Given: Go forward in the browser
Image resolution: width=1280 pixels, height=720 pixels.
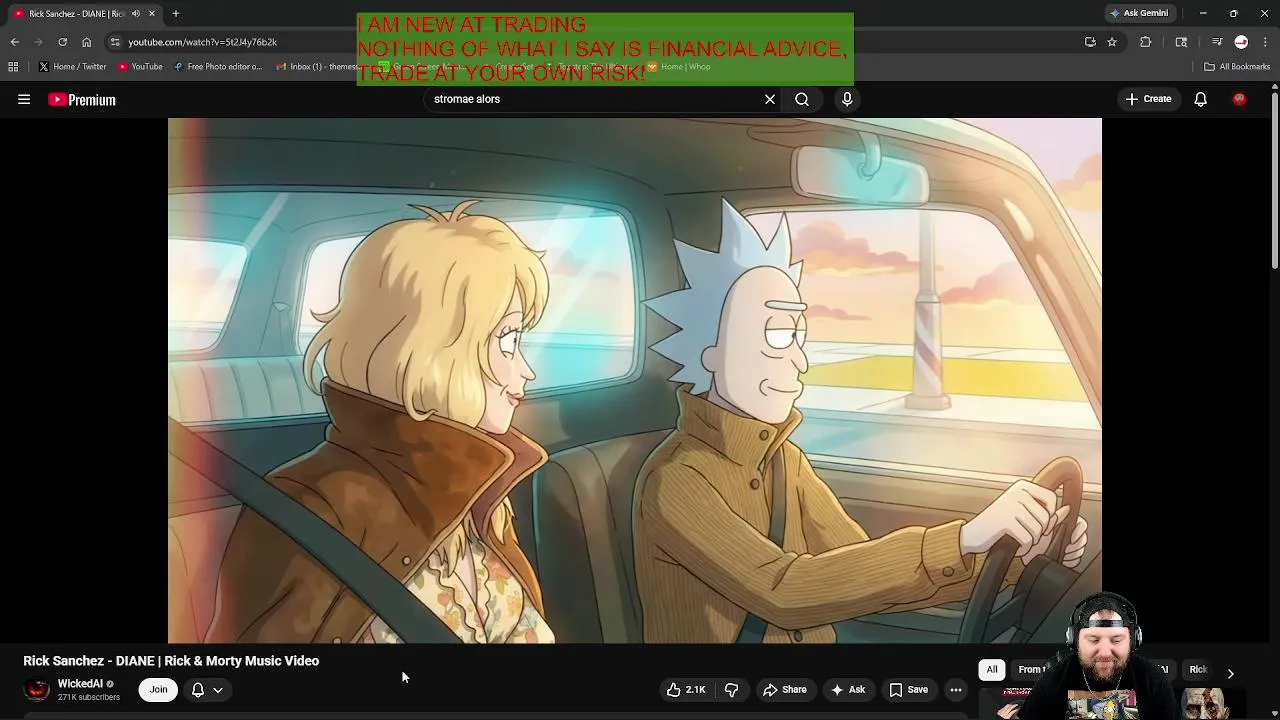Looking at the screenshot, I should tap(38, 42).
